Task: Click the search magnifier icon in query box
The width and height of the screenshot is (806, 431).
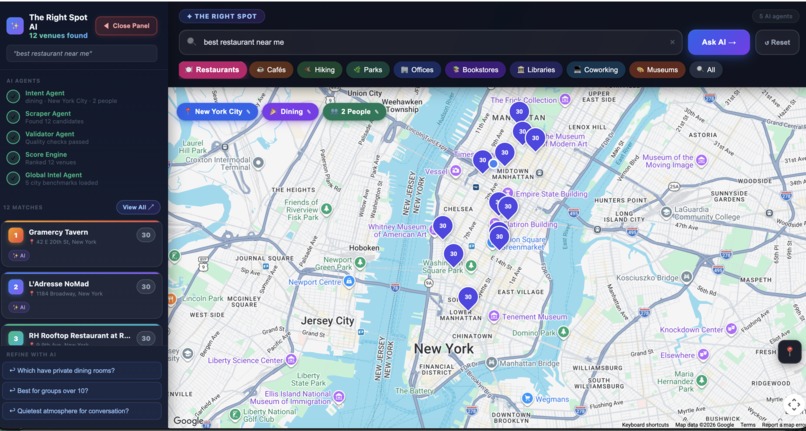Action: (191, 42)
